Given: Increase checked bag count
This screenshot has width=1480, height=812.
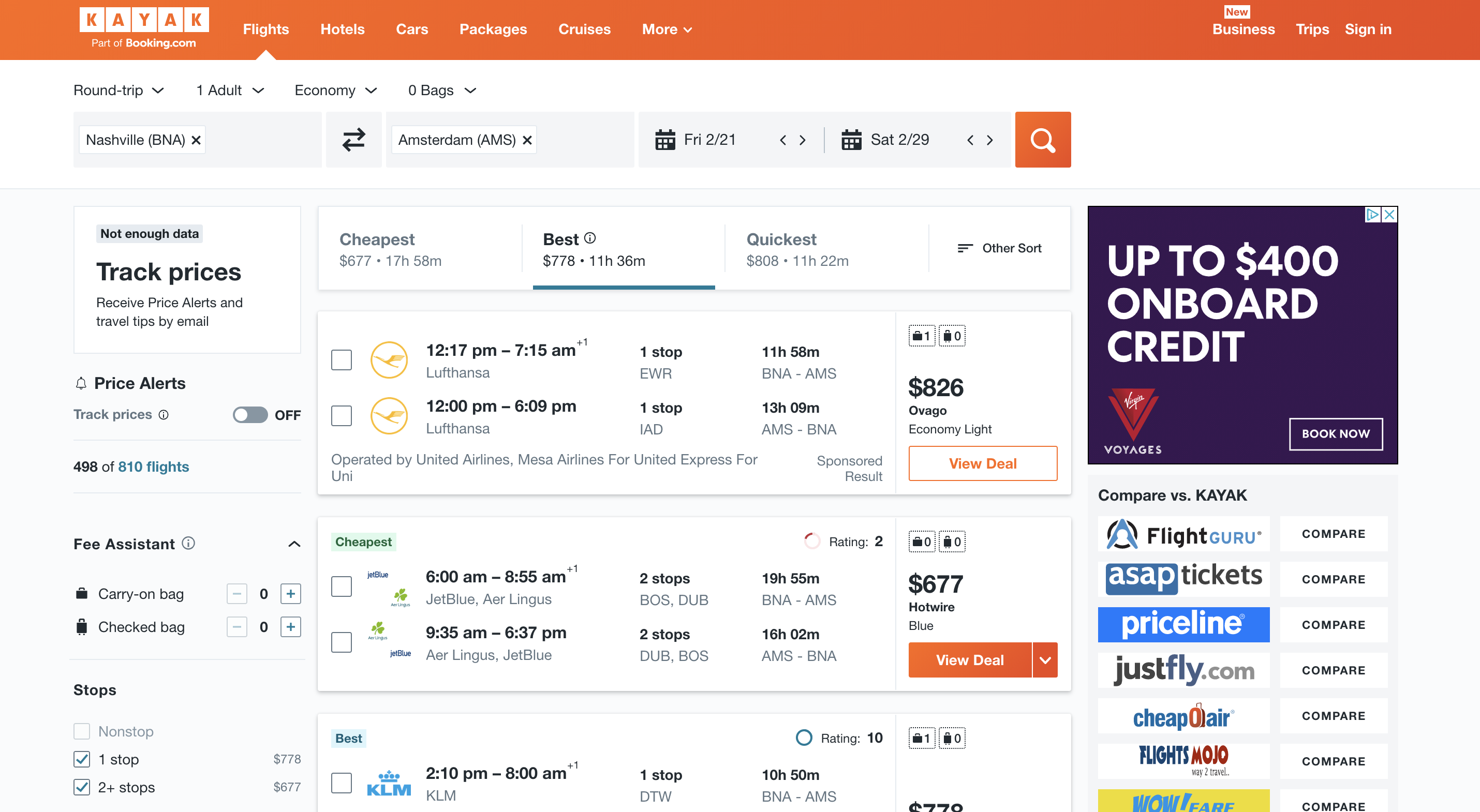Looking at the screenshot, I should tap(291, 626).
